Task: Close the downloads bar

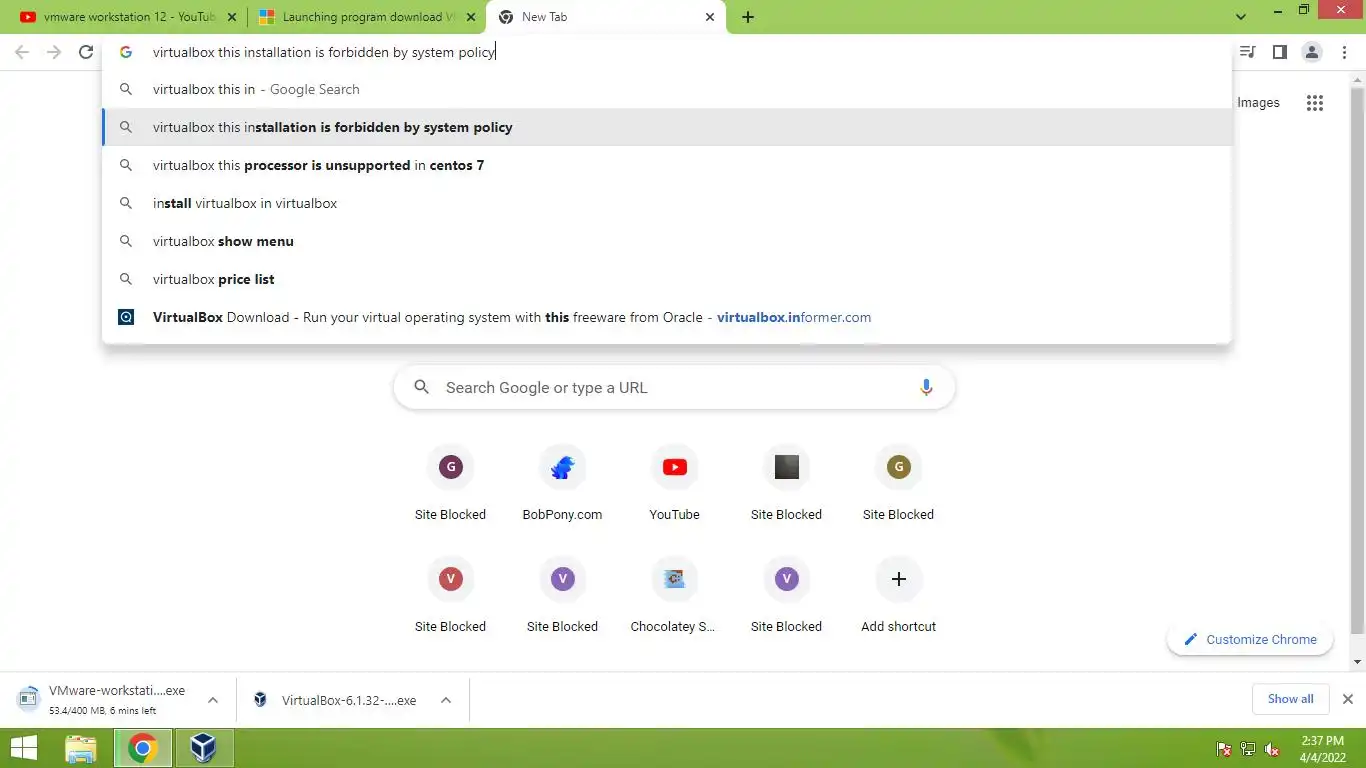Action: click(x=1348, y=699)
